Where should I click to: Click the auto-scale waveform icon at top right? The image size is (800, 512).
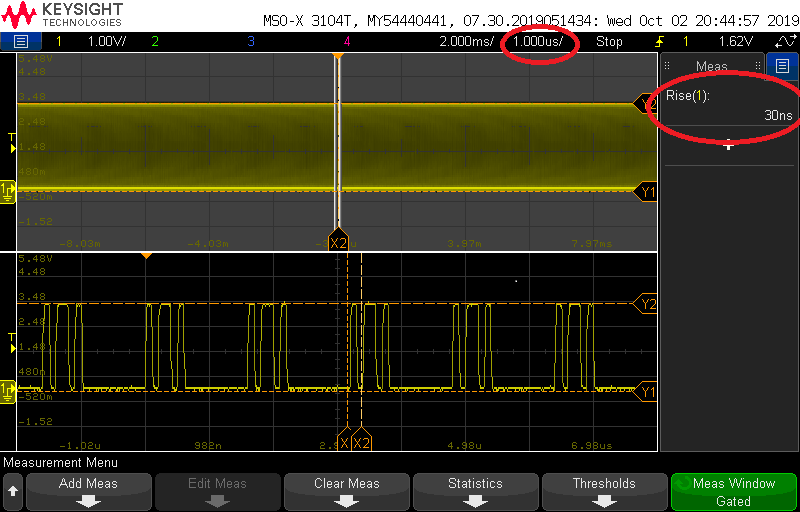pyautogui.click(x=785, y=42)
